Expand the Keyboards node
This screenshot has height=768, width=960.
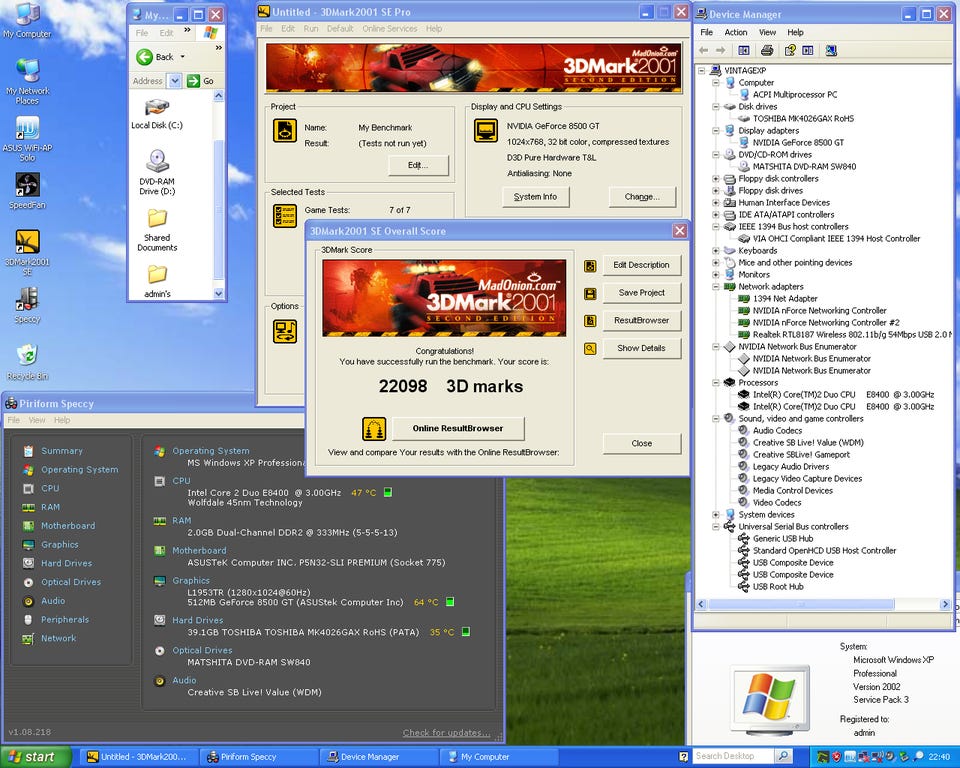715,250
